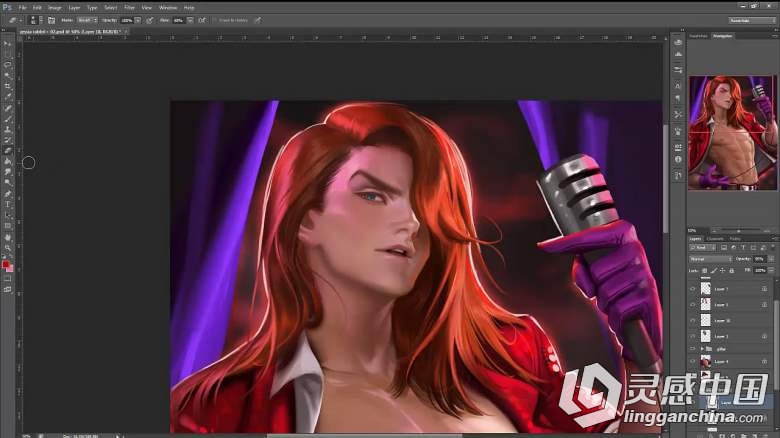Open the Image menu
The image size is (780, 438).
pyautogui.click(x=55, y=7)
